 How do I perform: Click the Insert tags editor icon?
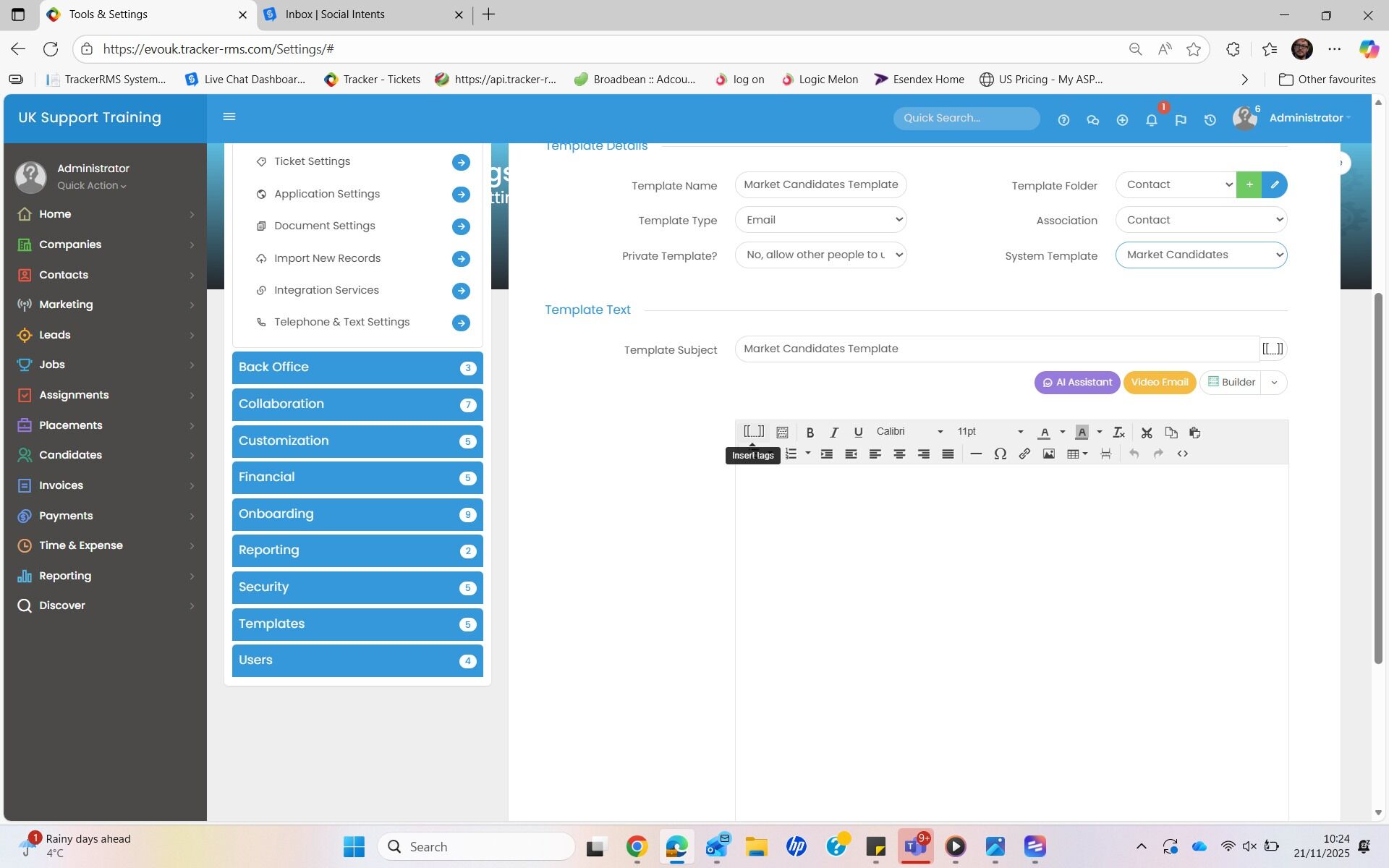(753, 432)
